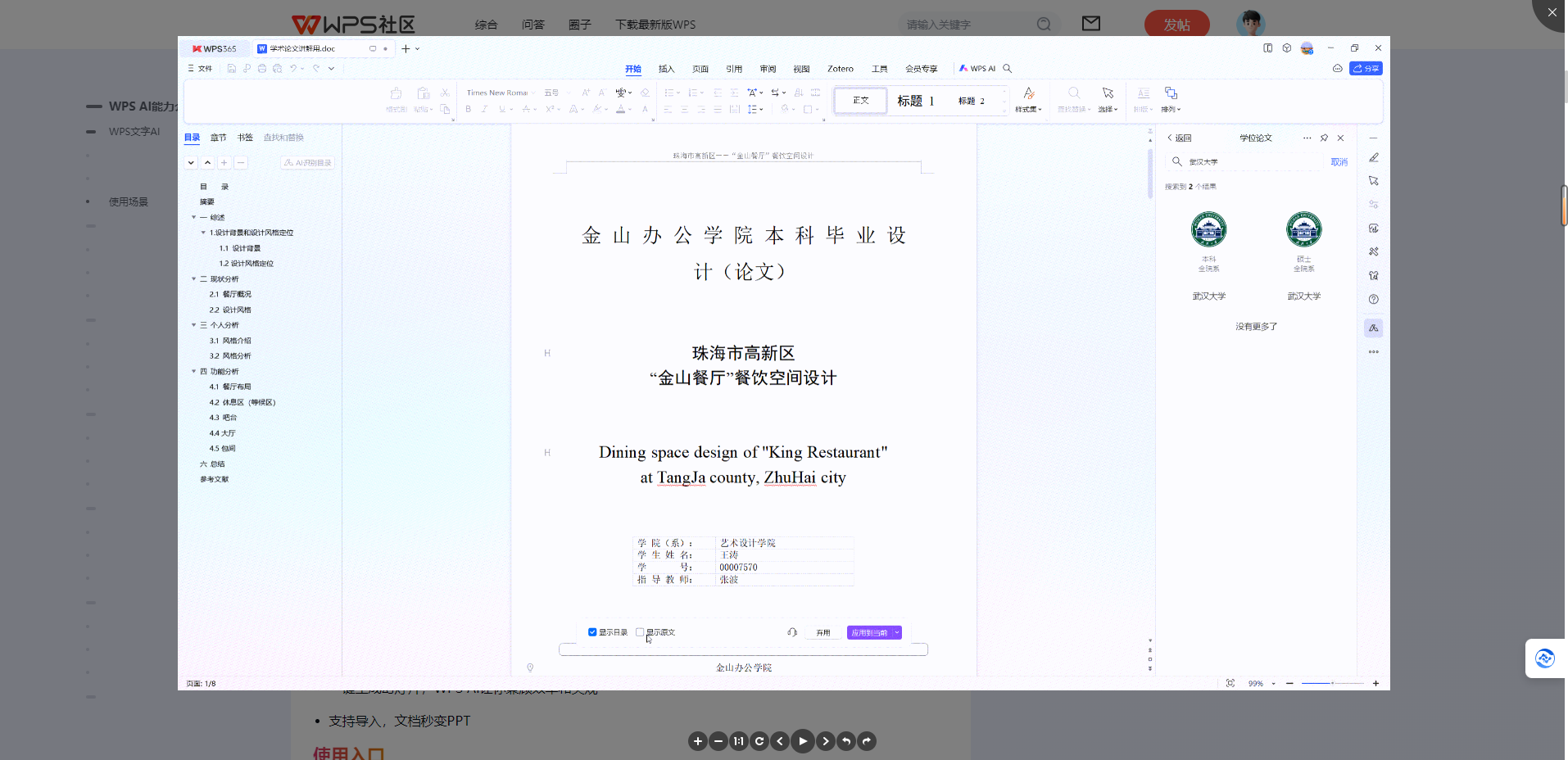Uncheck the 显示目录 checkbox
Image resolution: width=1568 pixels, height=760 pixels.
[591, 632]
